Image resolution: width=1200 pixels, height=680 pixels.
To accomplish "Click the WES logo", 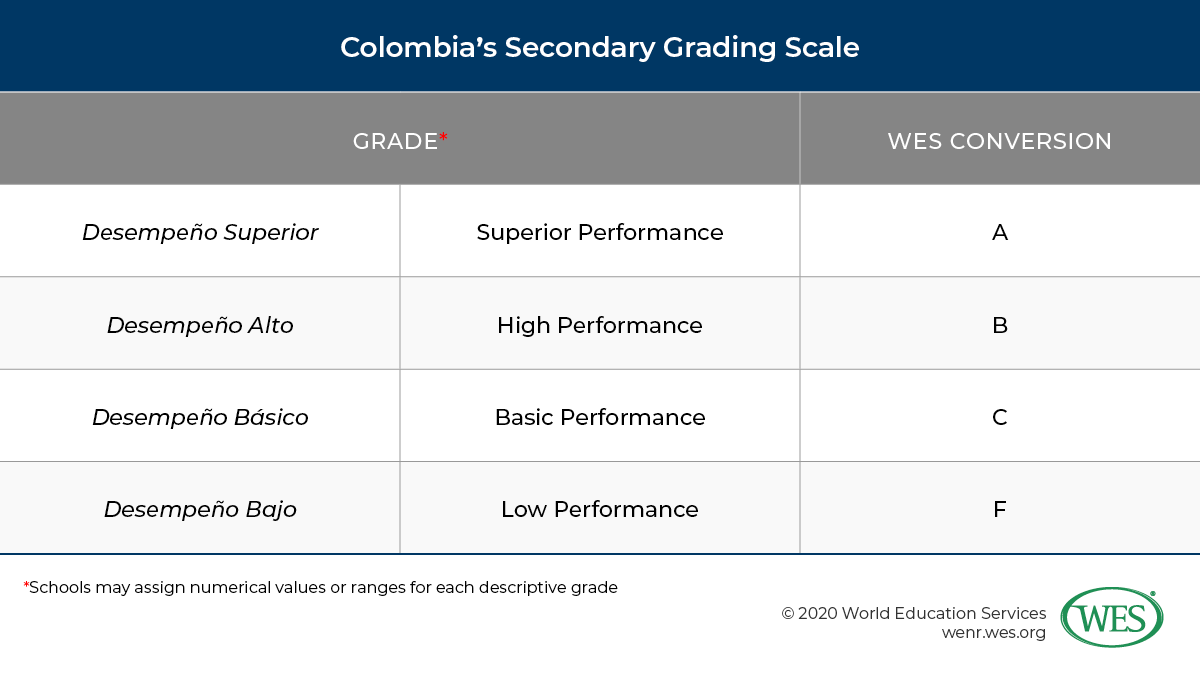I will point(1111,617).
